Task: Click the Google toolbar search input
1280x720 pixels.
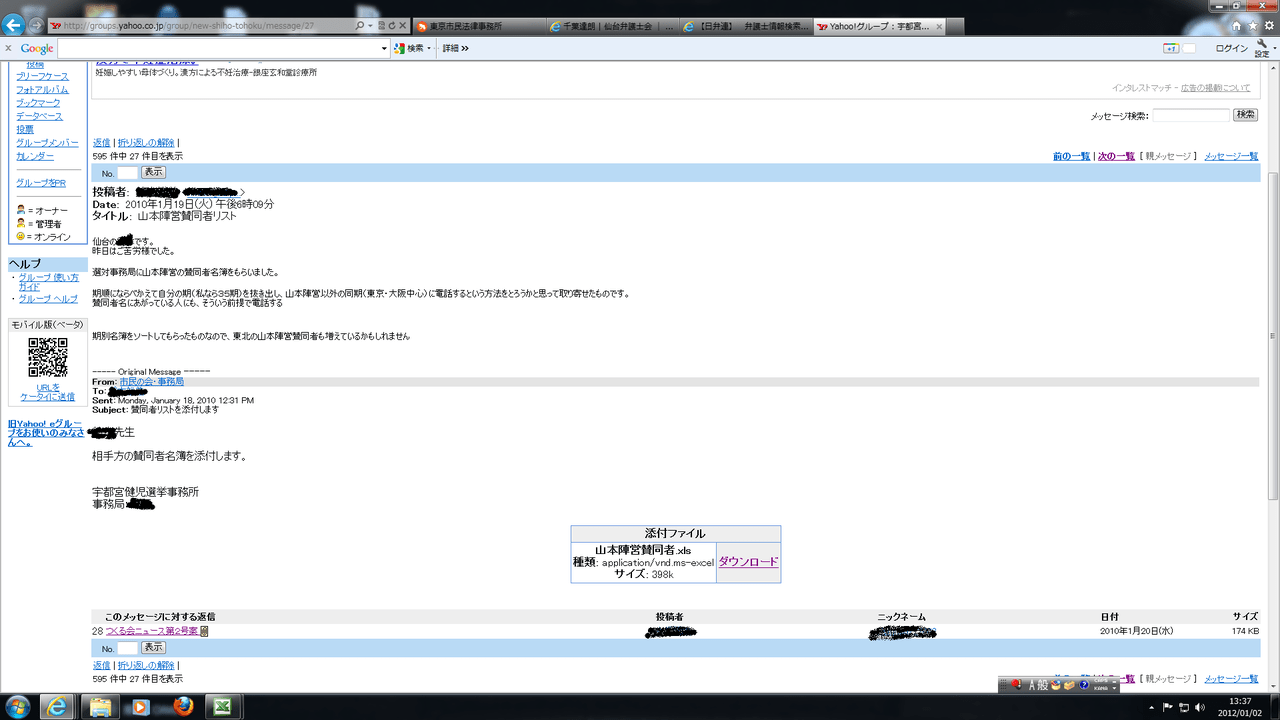Action: click(218, 48)
